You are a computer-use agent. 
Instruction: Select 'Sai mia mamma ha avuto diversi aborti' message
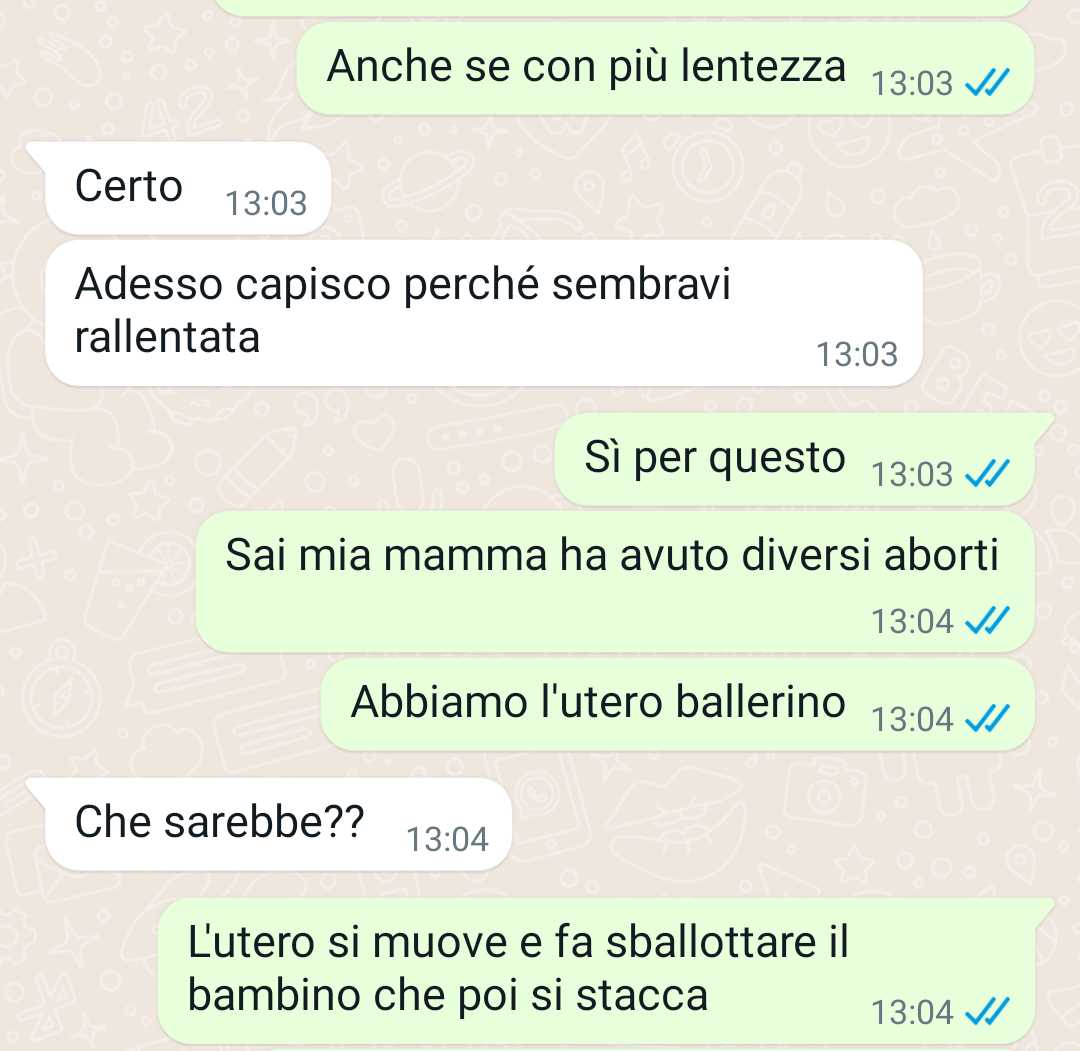tap(615, 582)
